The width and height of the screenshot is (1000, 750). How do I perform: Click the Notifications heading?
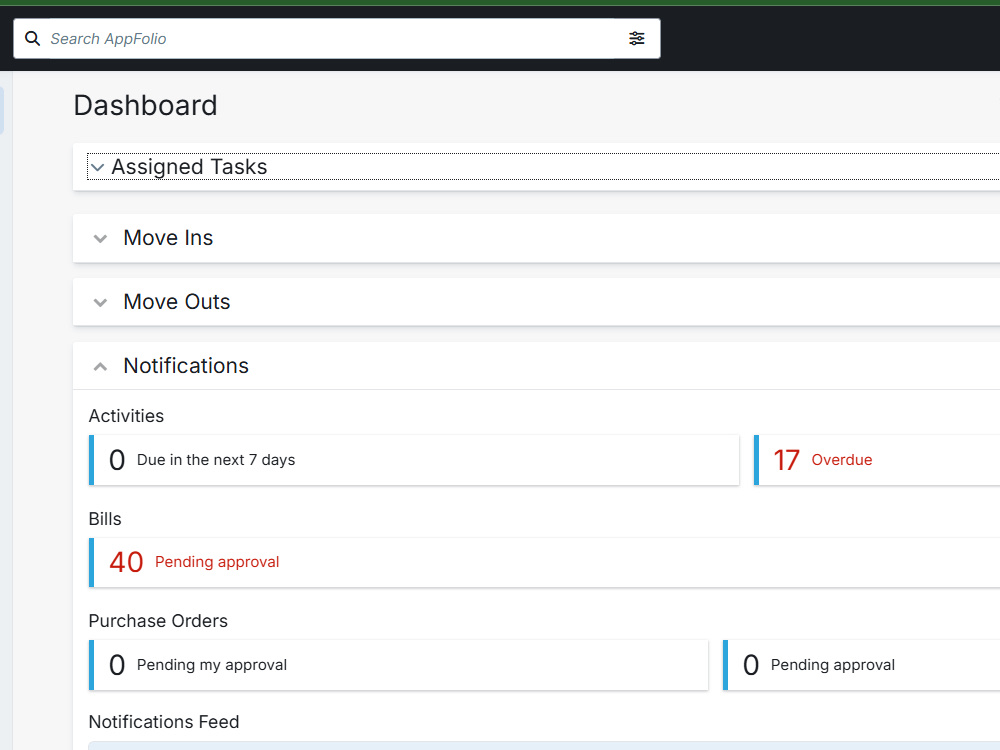(x=186, y=365)
